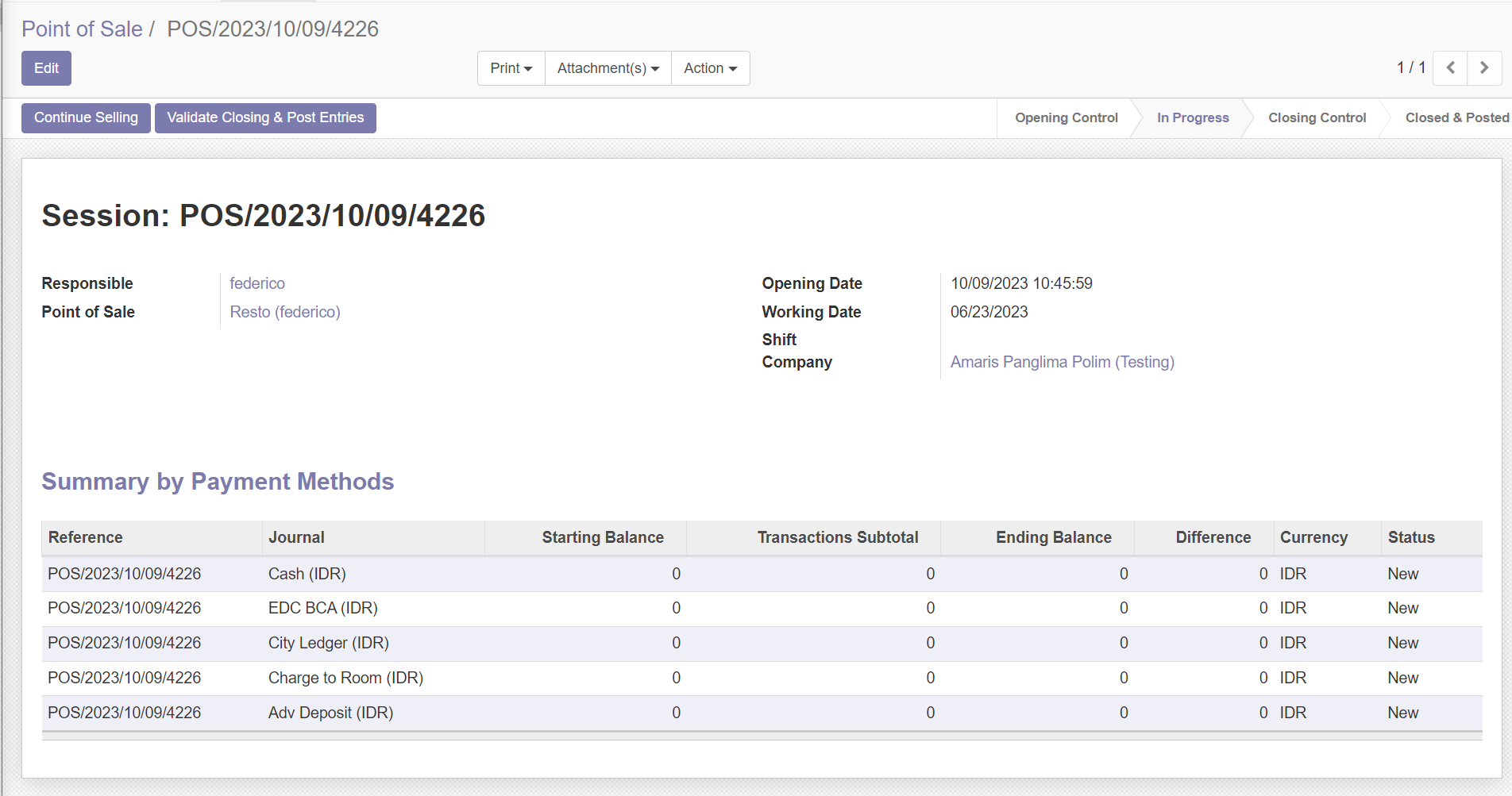Go to next record arrow
Screen dimensions: 1512x796
1484,68
